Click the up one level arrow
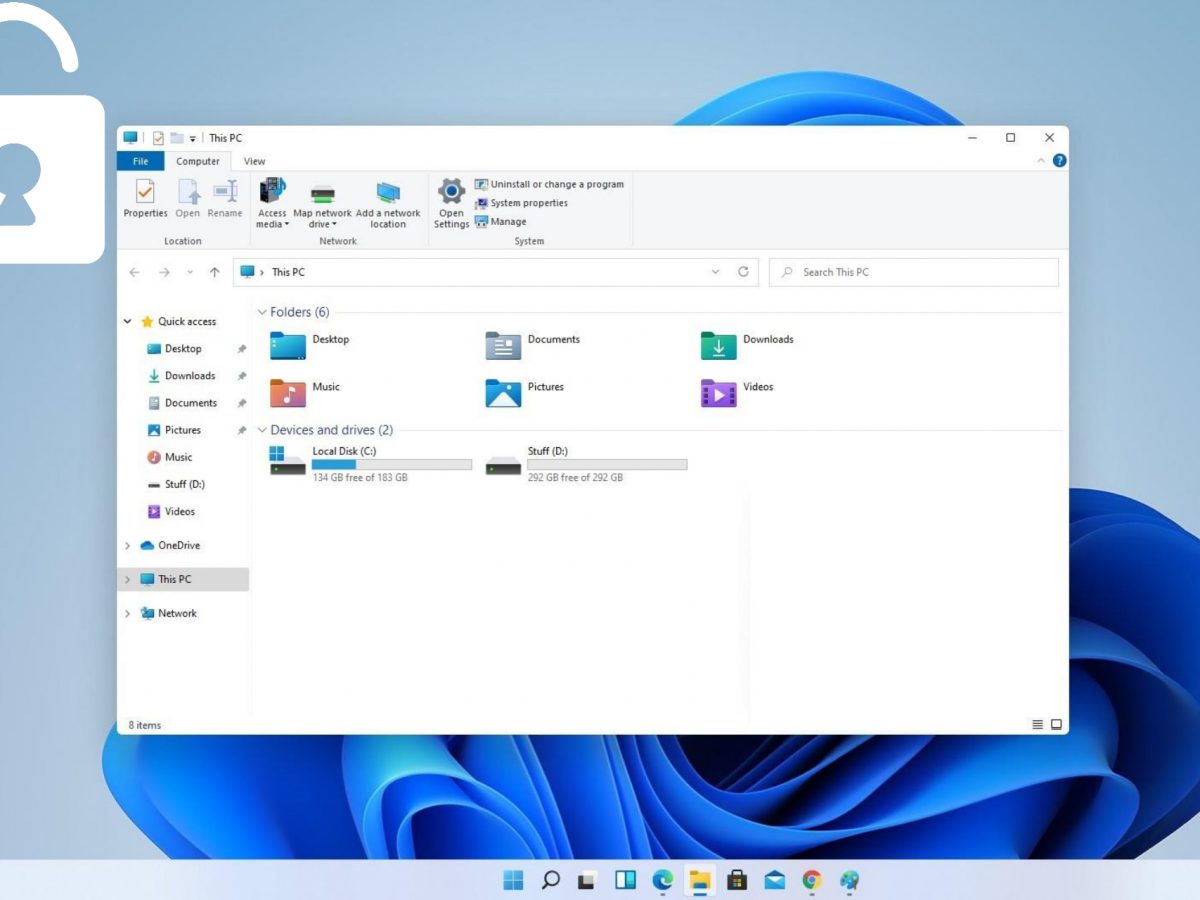Image resolution: width=1200 pixels, height=900 pixels. click(214, 272)
